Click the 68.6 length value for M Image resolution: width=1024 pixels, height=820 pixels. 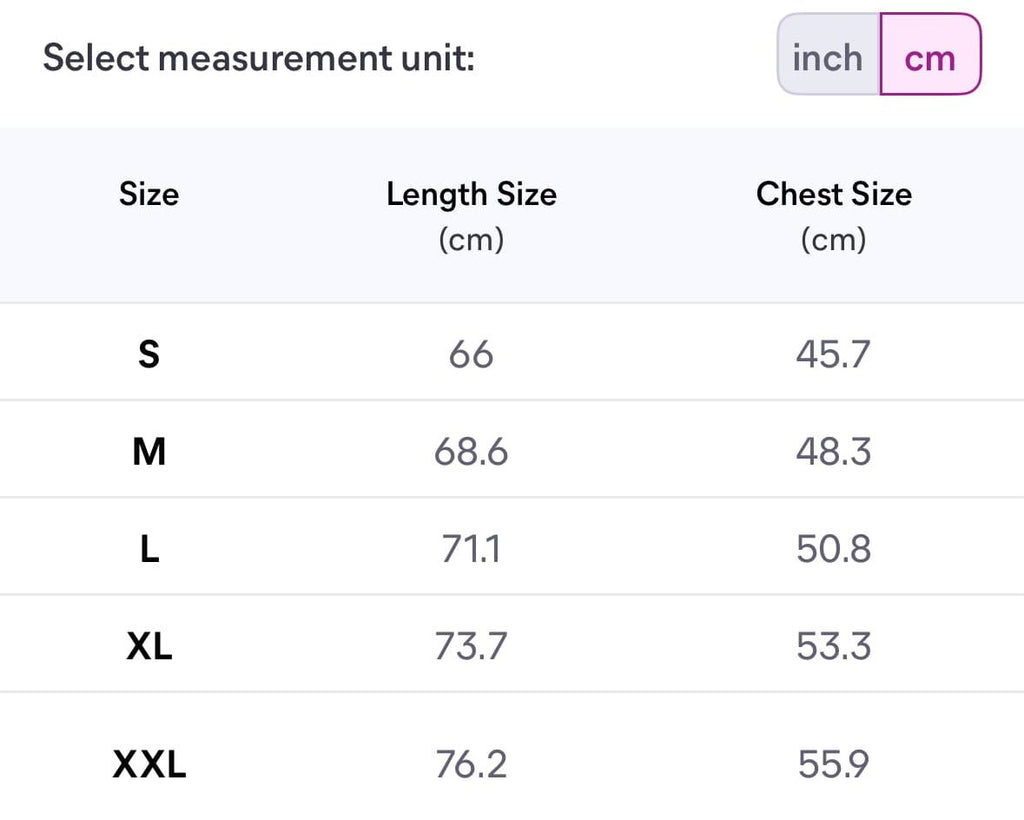(471, 452)
